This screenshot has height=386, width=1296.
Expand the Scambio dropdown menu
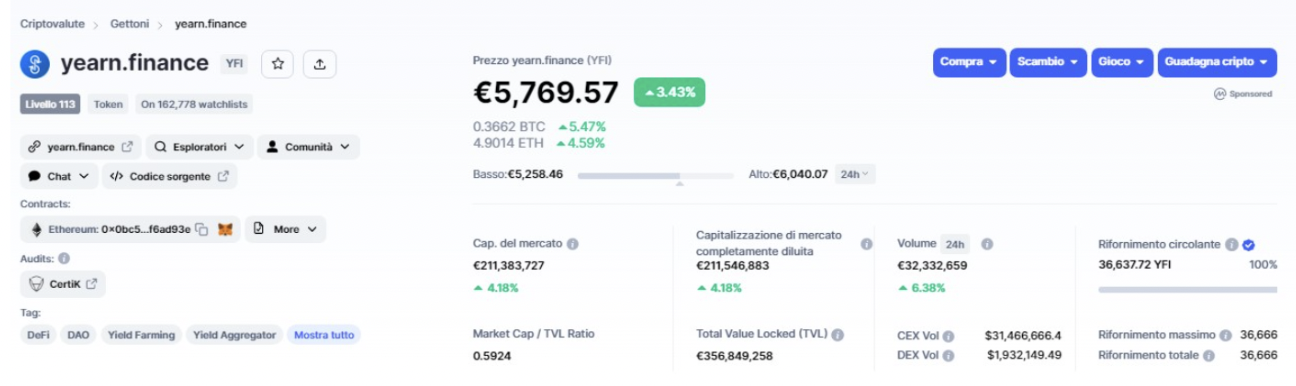click(1047, 62)
